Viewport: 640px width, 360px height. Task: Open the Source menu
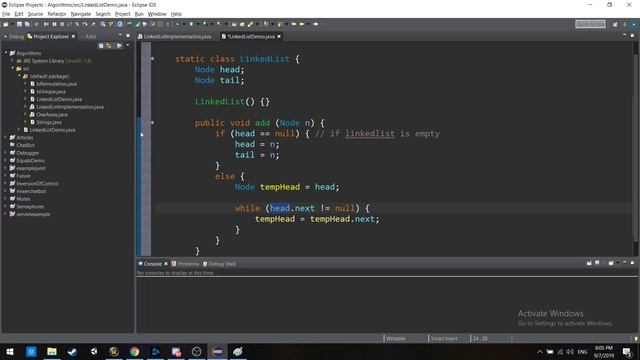pyautogui.click(x=35, y=14)
